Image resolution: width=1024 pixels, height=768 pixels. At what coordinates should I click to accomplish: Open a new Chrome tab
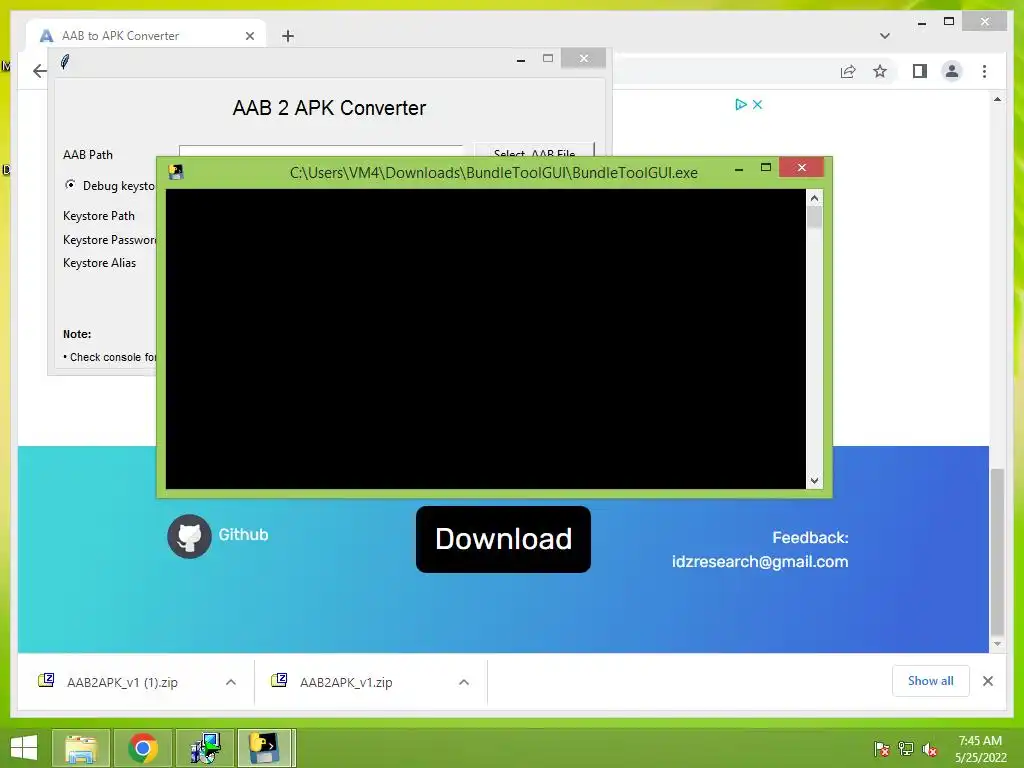288,36
